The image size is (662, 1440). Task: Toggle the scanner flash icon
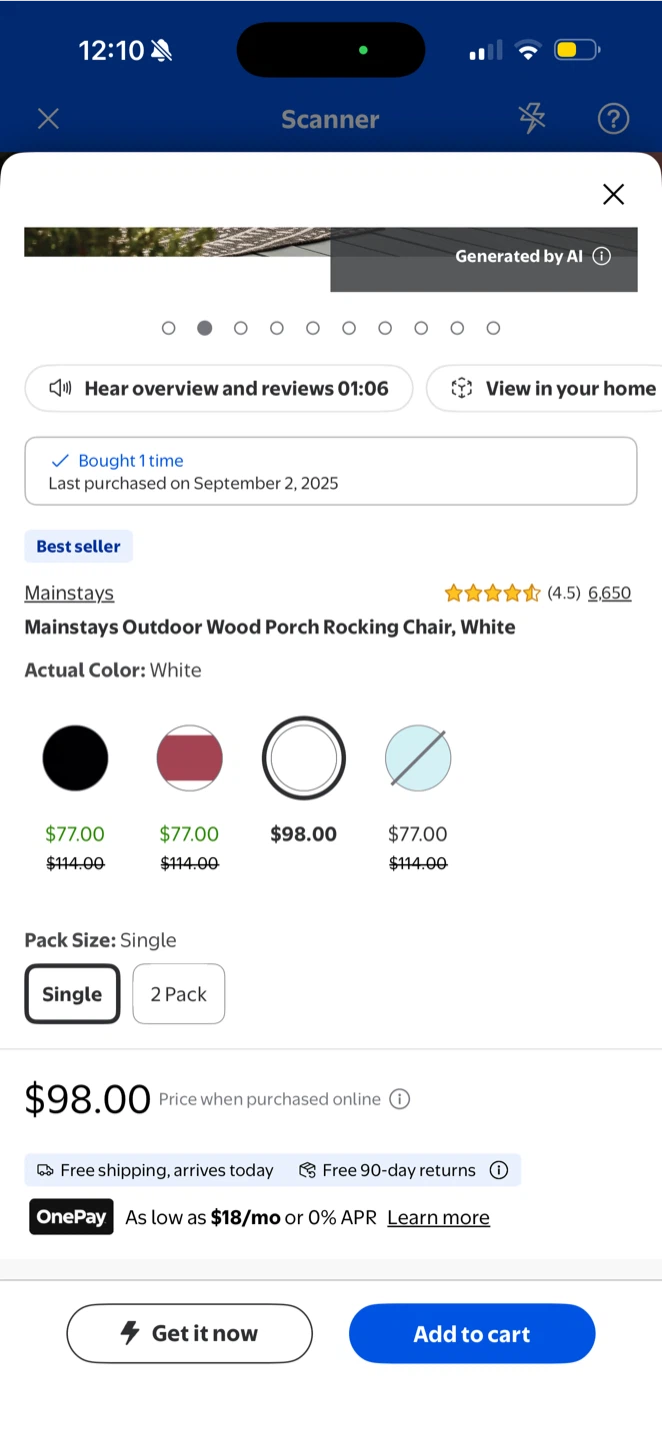532,119
